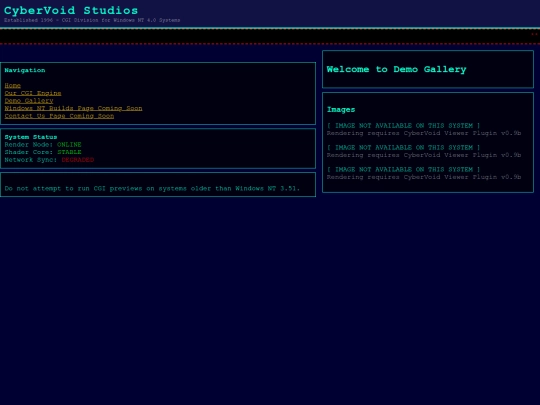Click the Established 1996 tagline text
The height and width of the screenshot is (405, 540).
[92, 20]
